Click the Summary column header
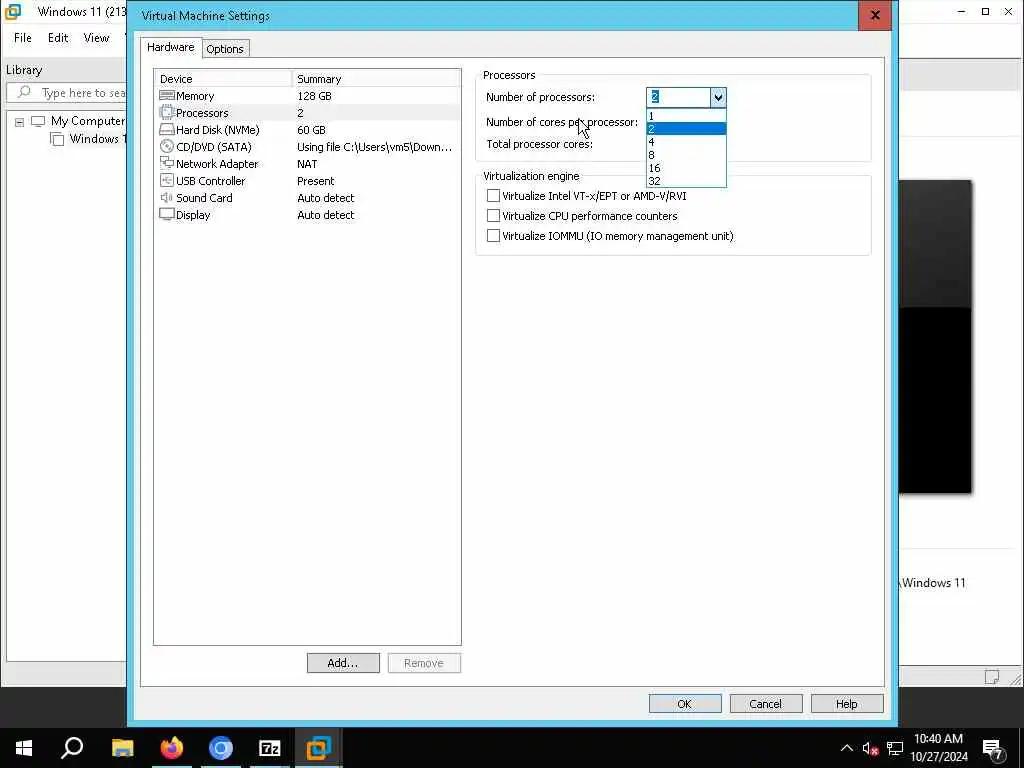The height and width of the screenshot is (768, 1024). point(376,78)
